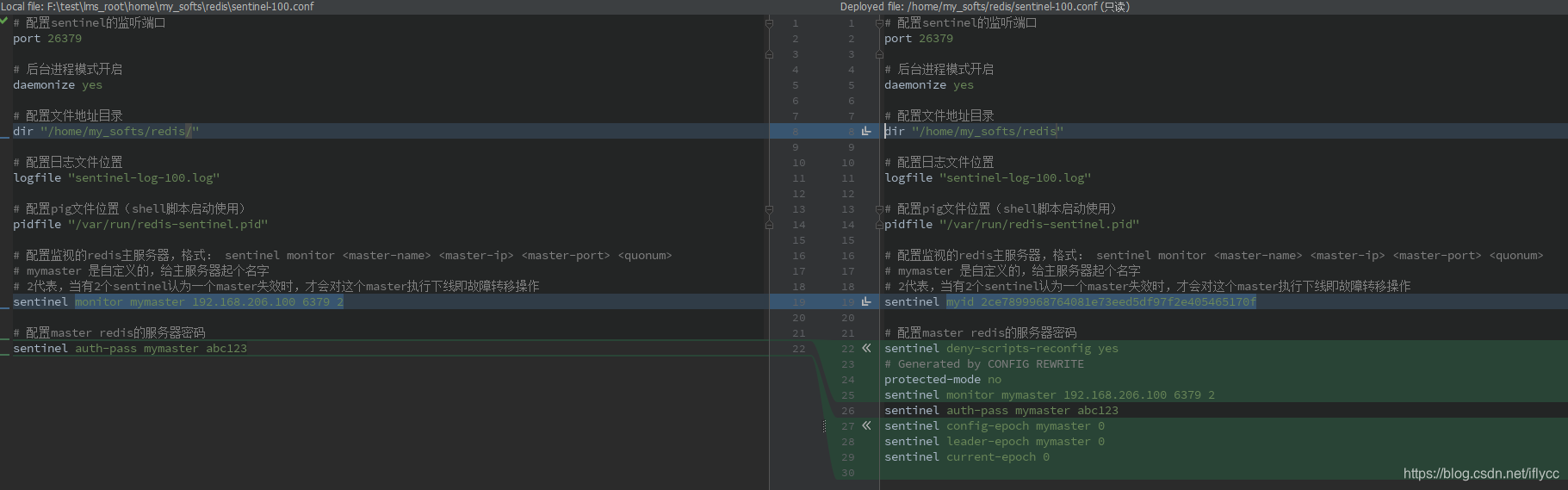Apply the sentinel myid change at line 19
Screen dimensions: 1568x490
(866, 301)
